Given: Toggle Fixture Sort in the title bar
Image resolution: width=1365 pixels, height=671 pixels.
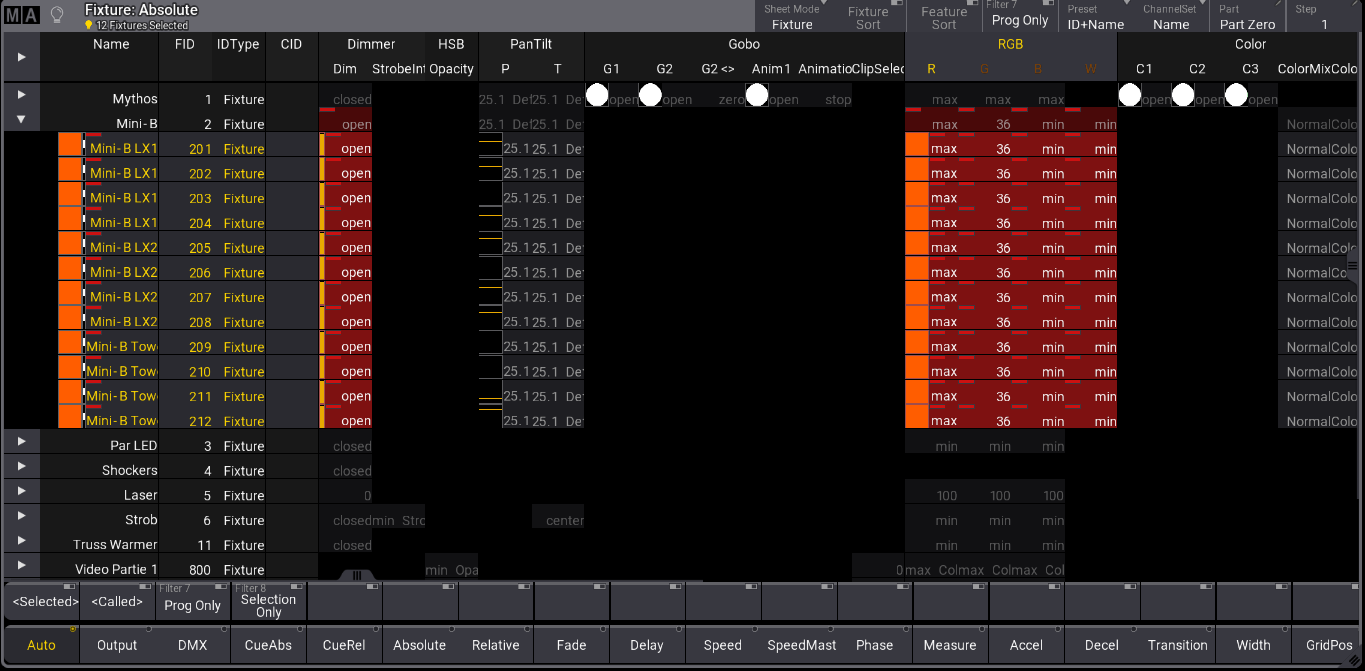Looking at the screenshot, I should tap(867, 17).
